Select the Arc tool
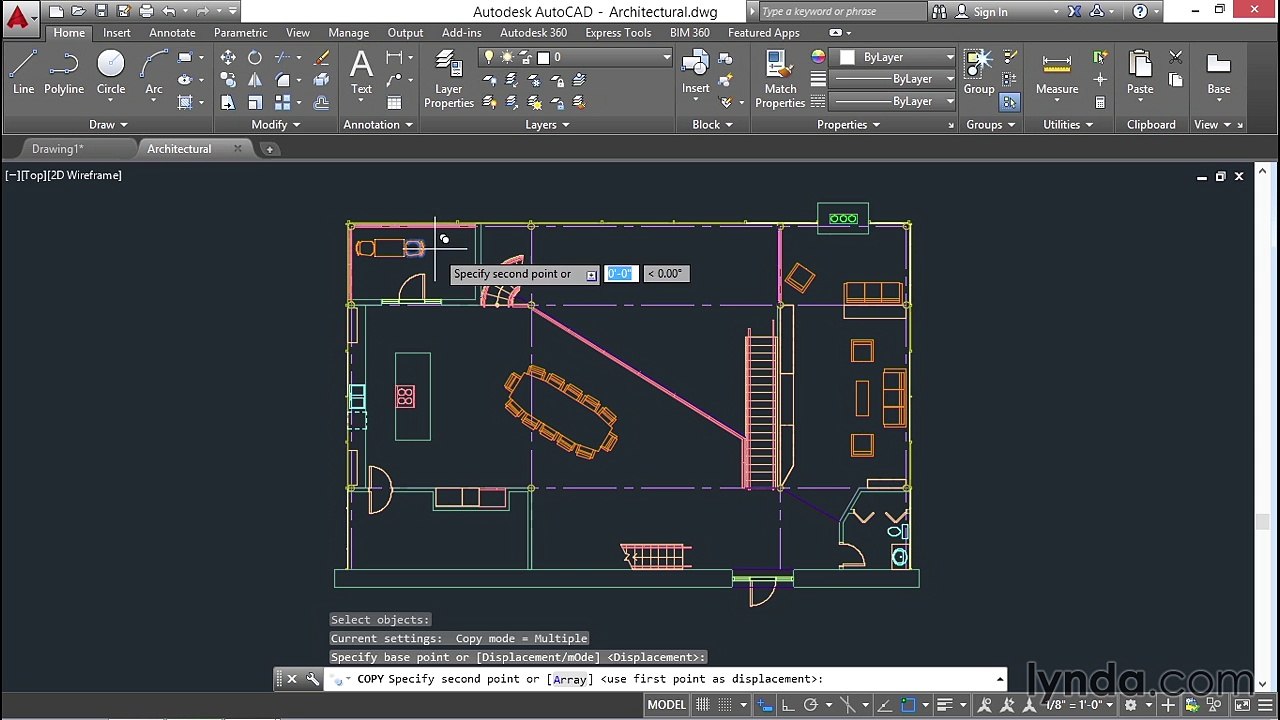The width and height of the screenshot is (1280, 720). (154, 73)
